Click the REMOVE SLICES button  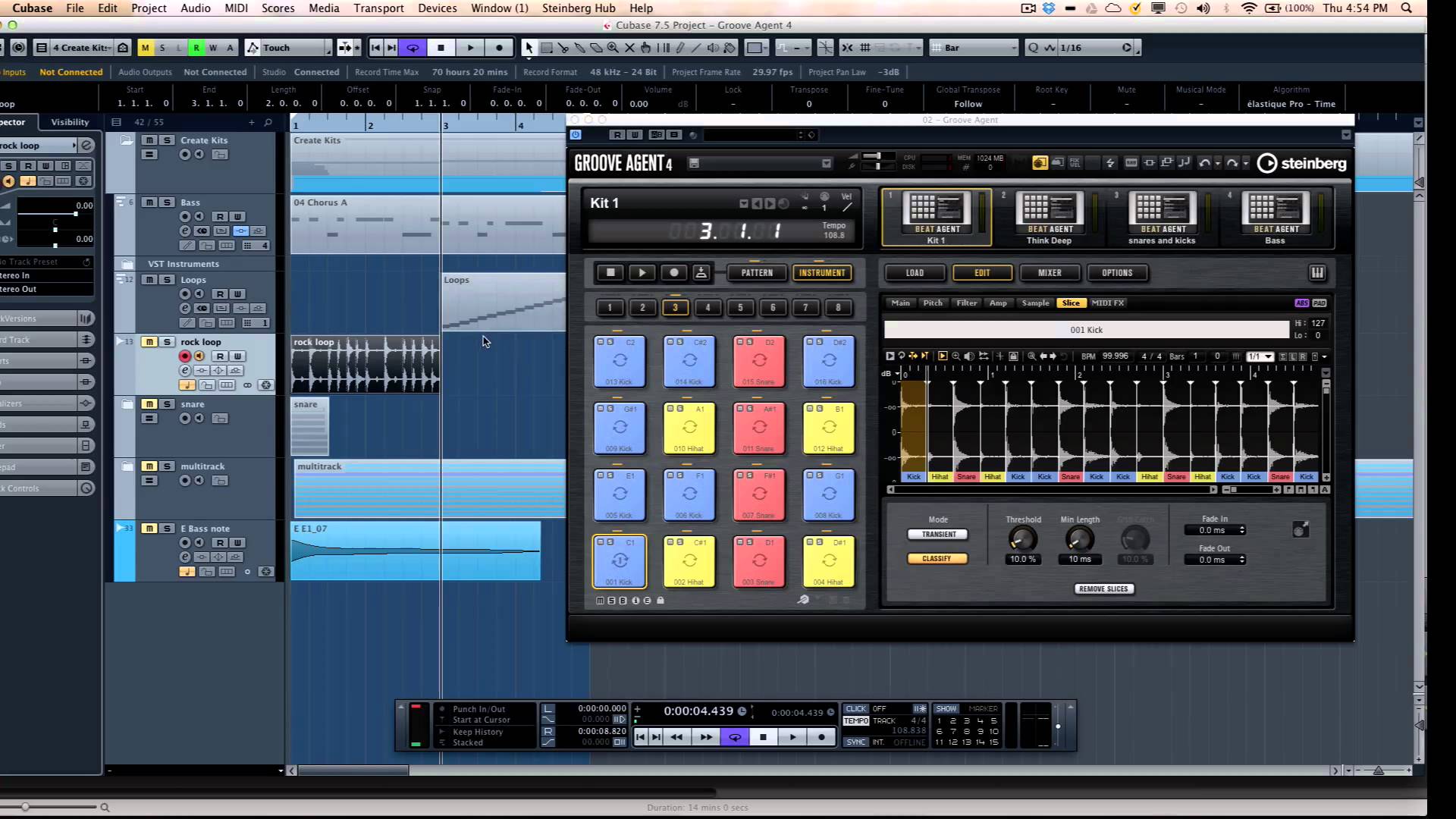(x=1103, y=589)
